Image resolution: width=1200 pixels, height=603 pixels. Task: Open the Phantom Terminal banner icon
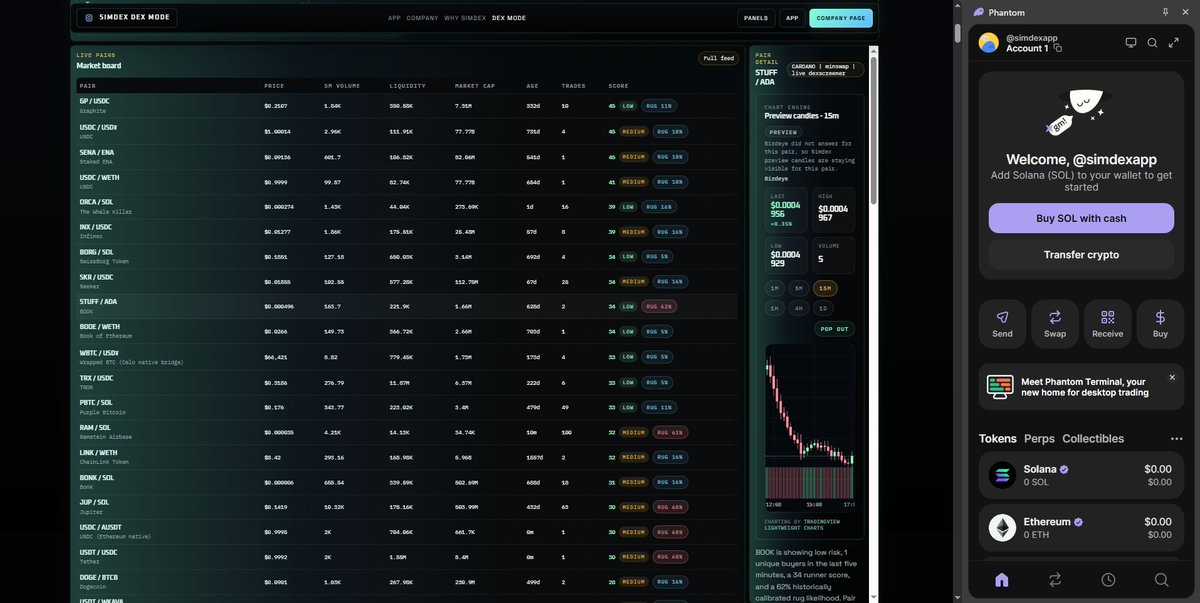1000,387
